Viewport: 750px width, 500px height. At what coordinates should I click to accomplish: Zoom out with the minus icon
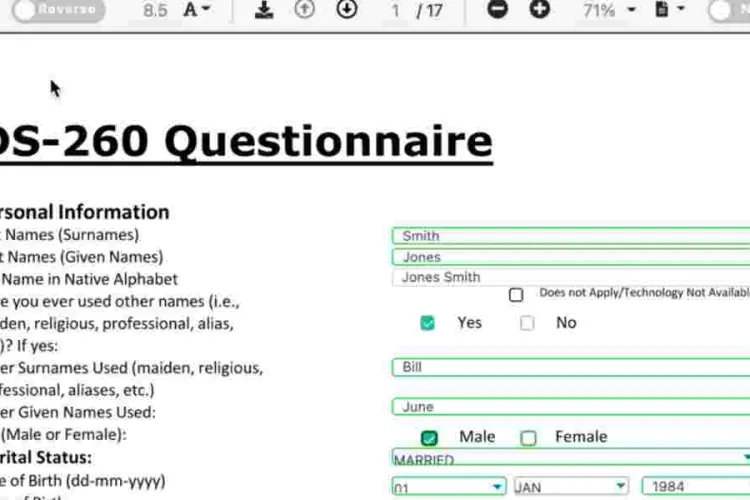coord(497,9)
